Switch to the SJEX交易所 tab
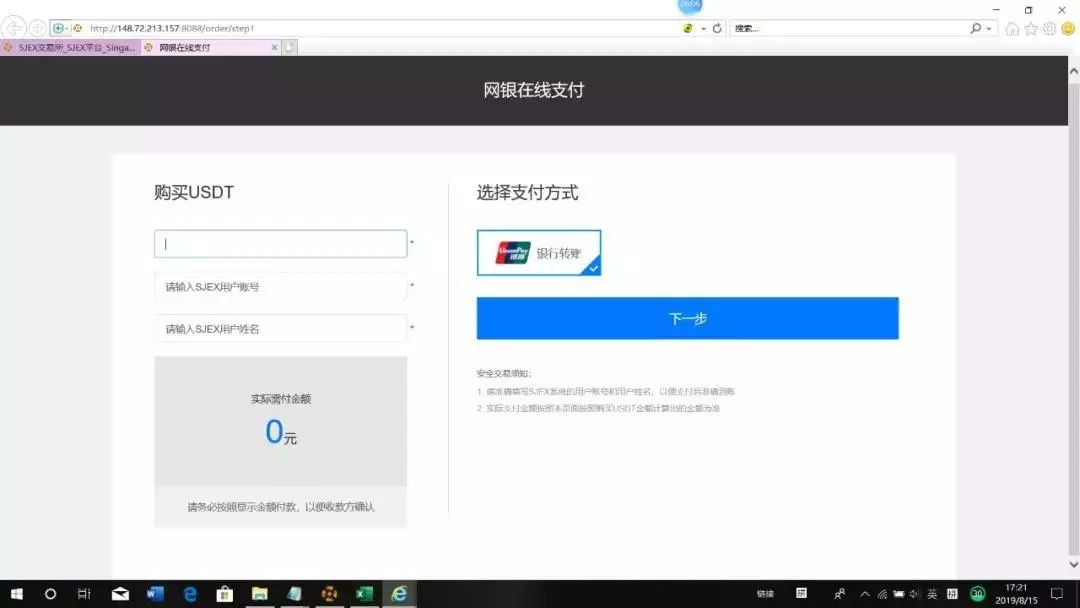 coord(70,47)
